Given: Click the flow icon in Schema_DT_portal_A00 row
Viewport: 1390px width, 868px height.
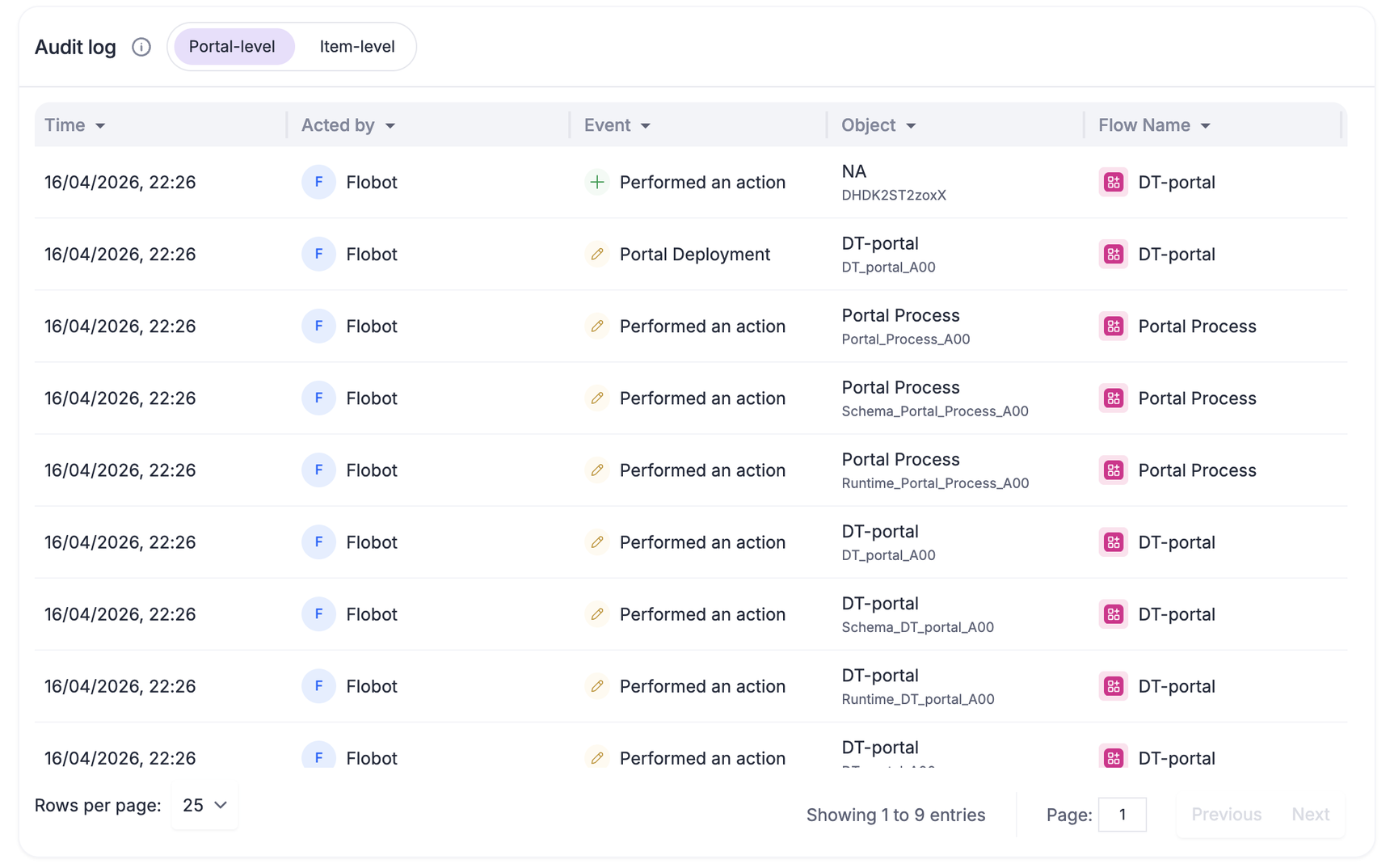Looking at the screenshot, I should click(1113, 614).
